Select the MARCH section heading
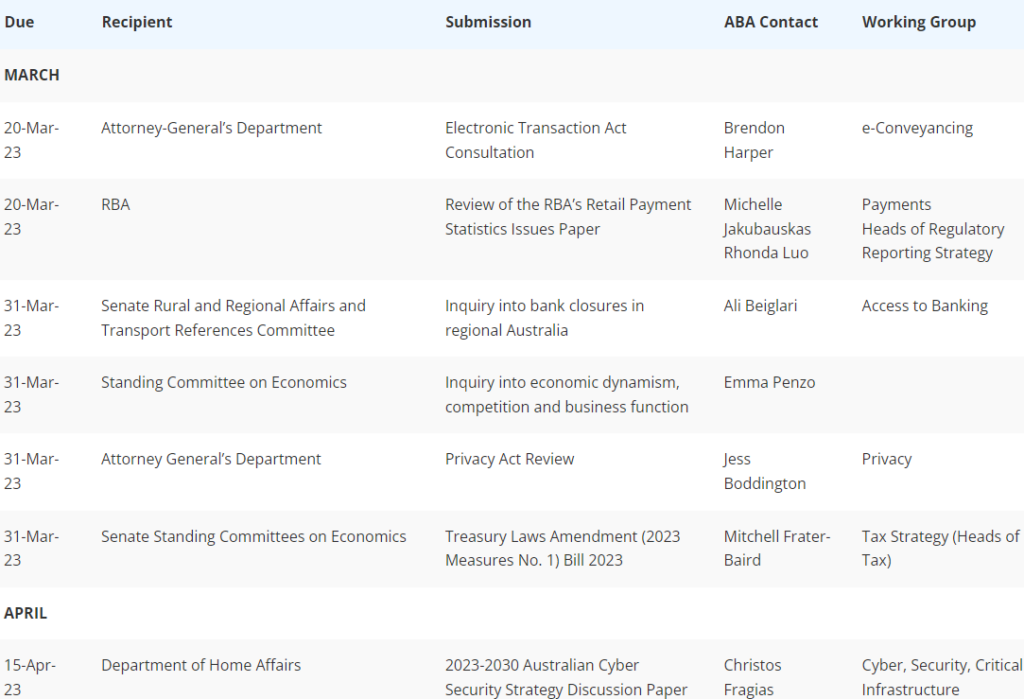The image size is (1024, 699). [x=31, y=75]
